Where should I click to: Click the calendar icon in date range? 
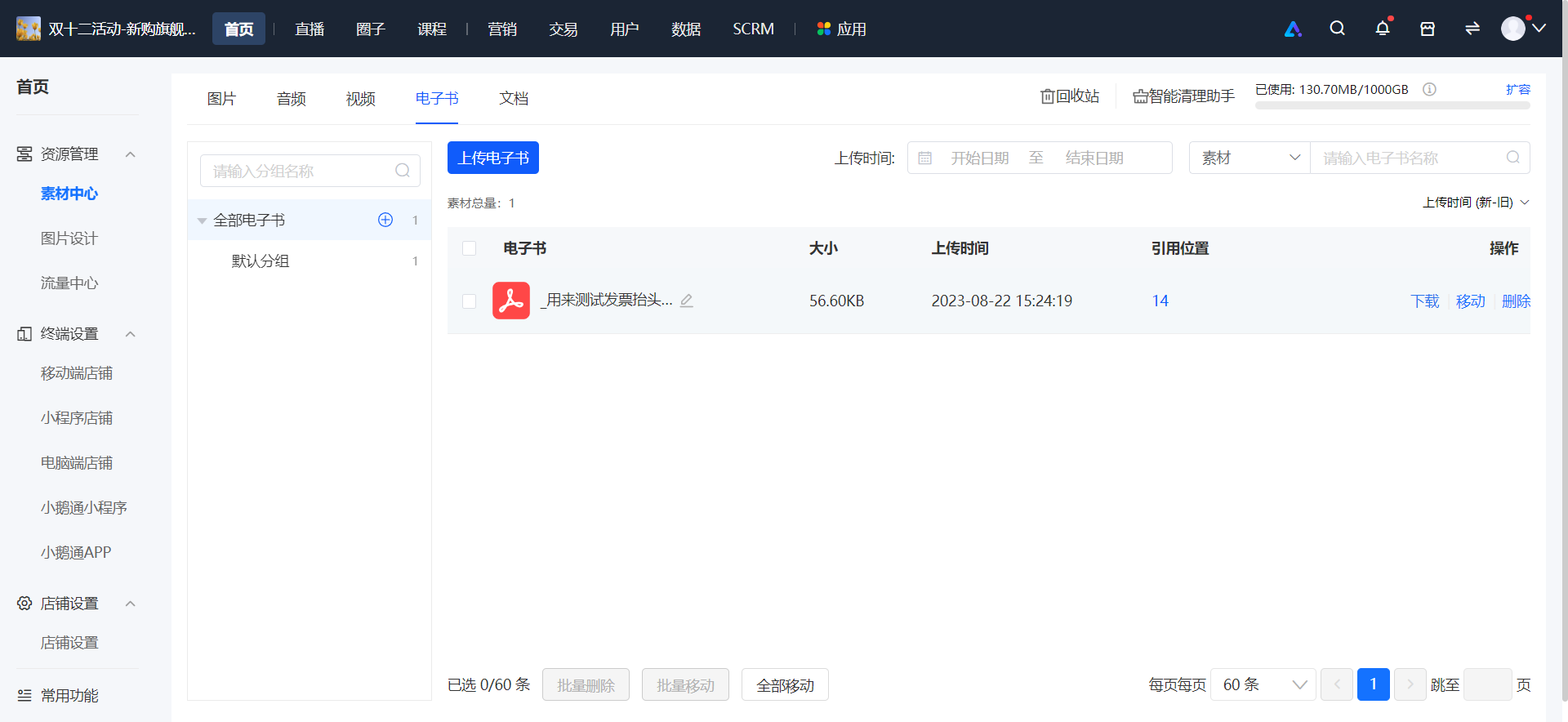coord(924,158)
